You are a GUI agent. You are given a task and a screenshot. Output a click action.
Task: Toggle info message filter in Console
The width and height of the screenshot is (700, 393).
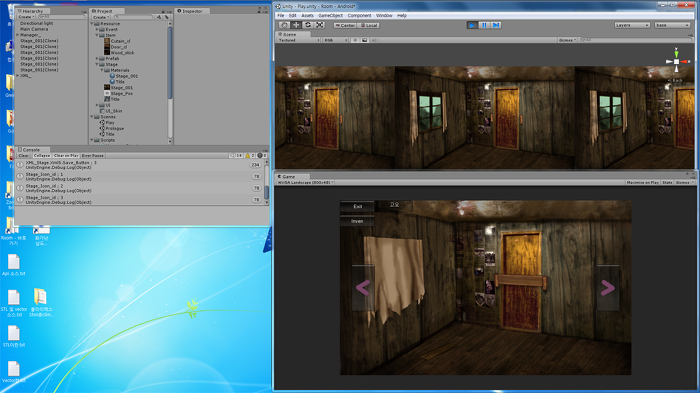[x=236, y=155]
